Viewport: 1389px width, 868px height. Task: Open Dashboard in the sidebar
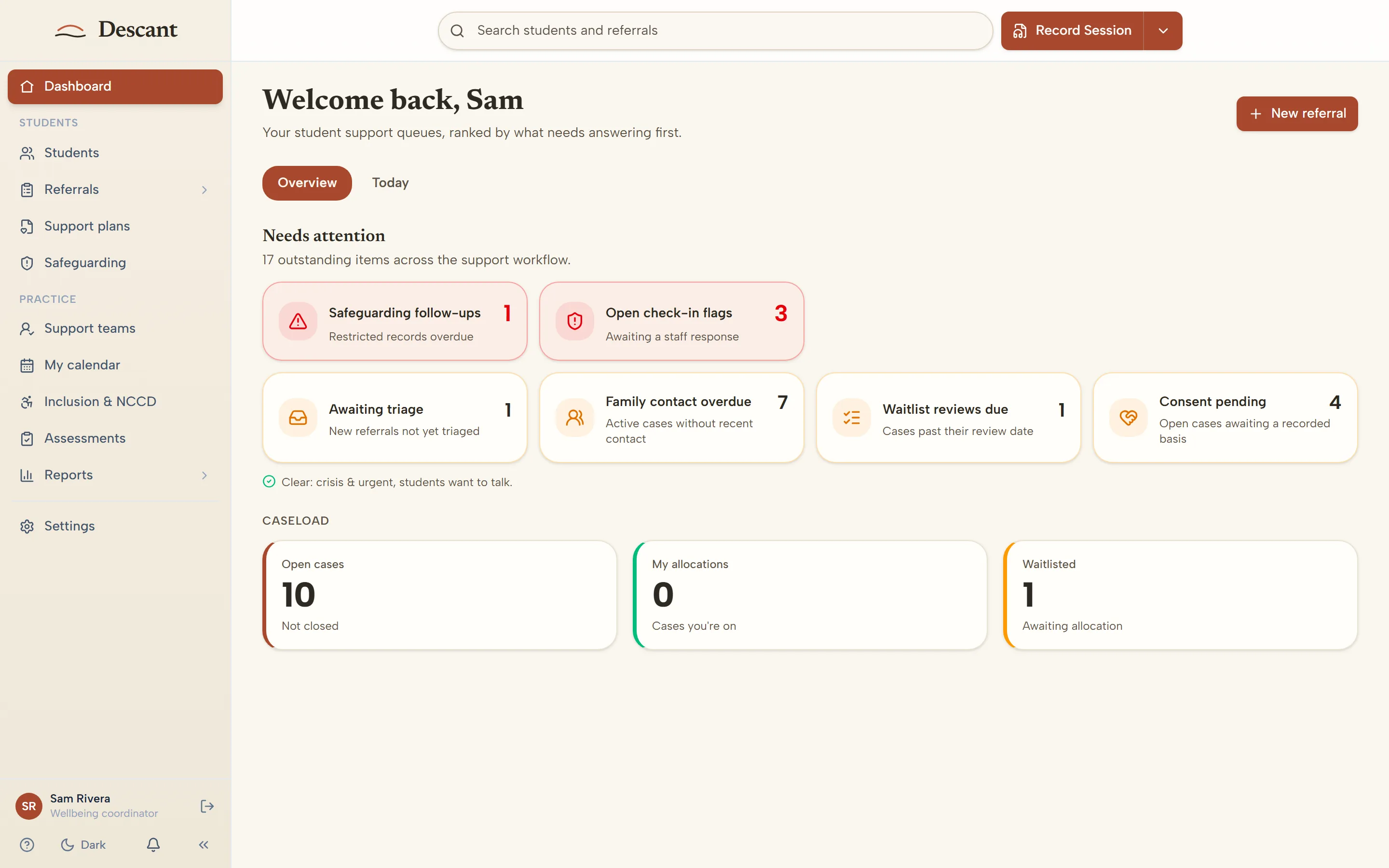coord(115,87)
